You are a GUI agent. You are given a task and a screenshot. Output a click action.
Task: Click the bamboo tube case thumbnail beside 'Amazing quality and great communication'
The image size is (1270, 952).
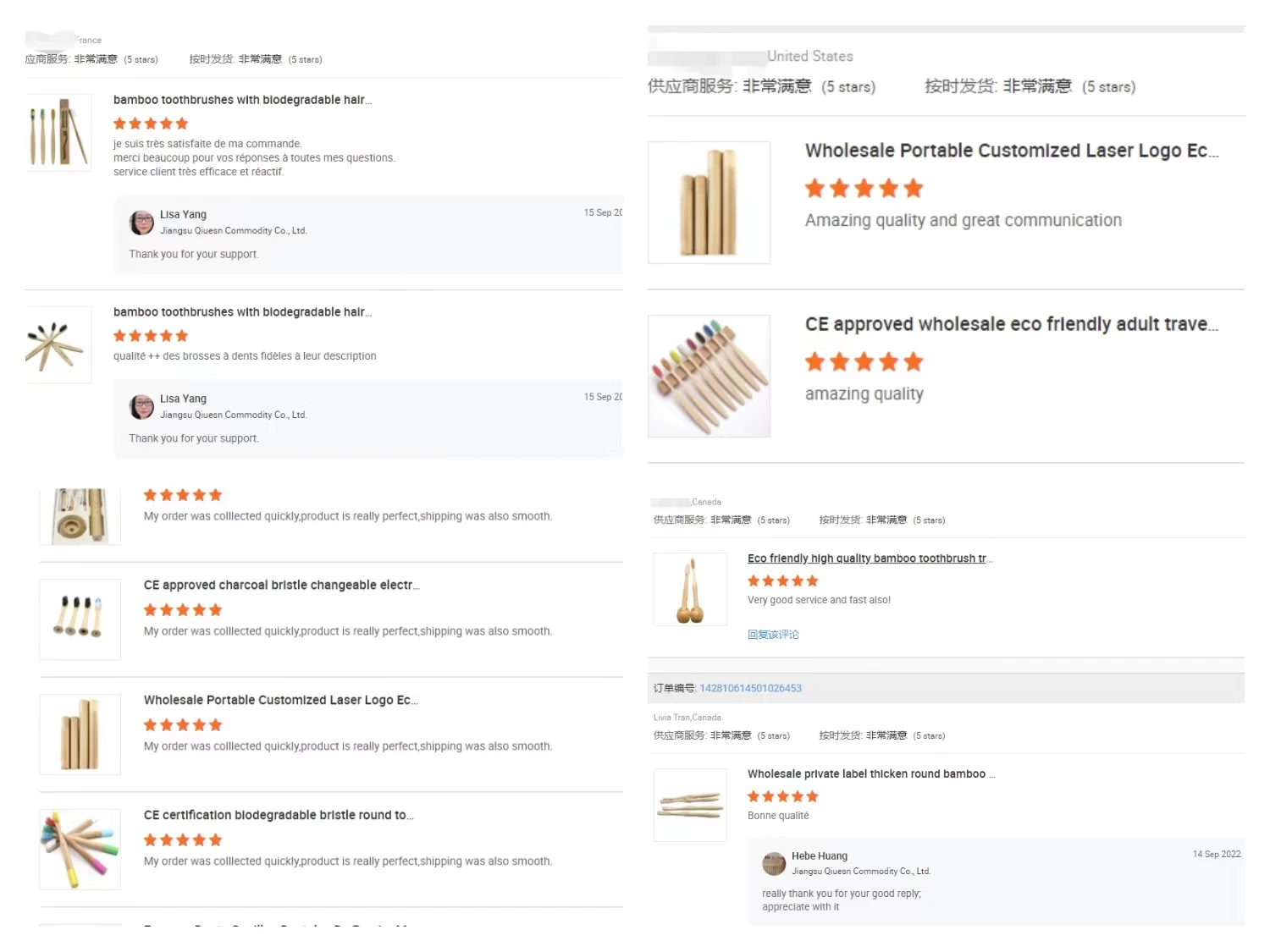[x=709, y=202]
